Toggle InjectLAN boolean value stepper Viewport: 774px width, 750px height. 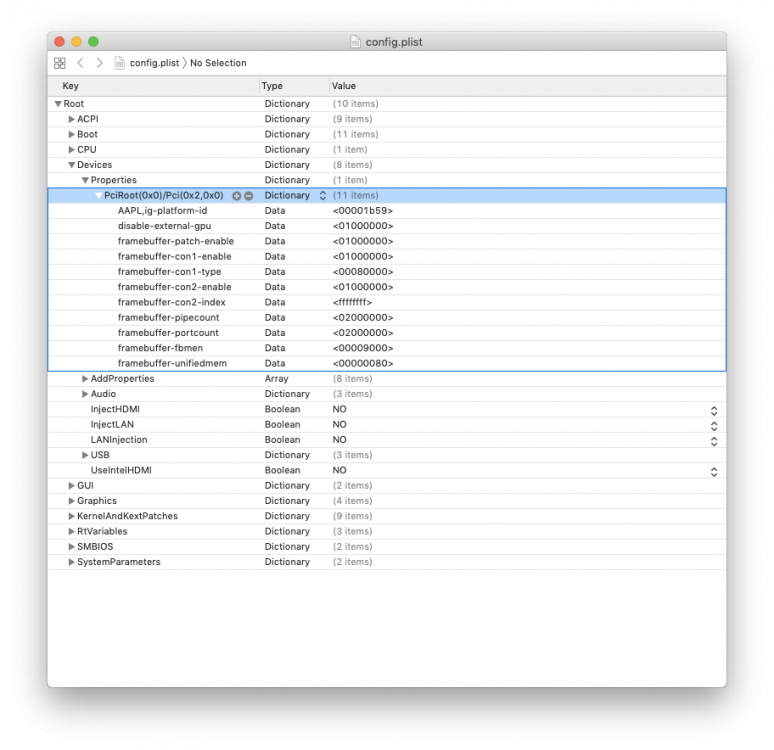click(714, 426)
